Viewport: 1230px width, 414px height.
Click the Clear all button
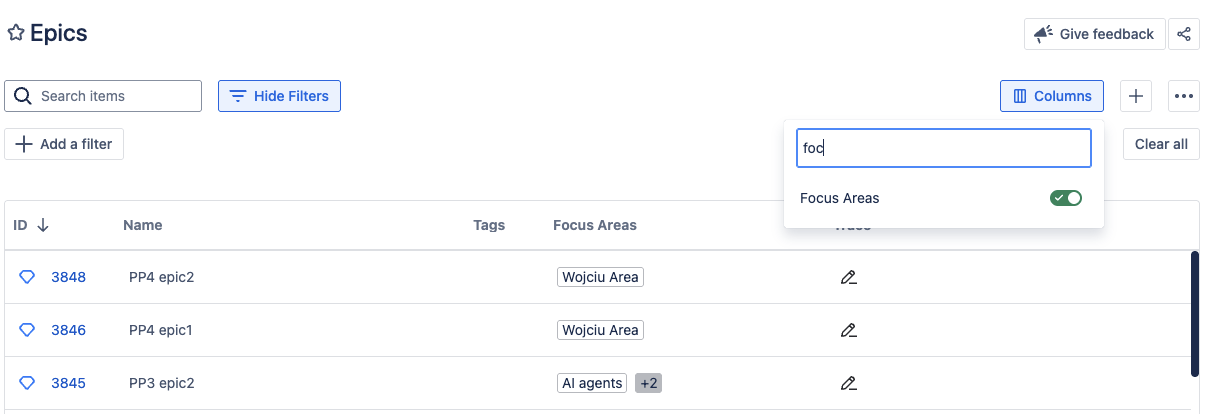pyautogui.click(x=1161, y=144)
